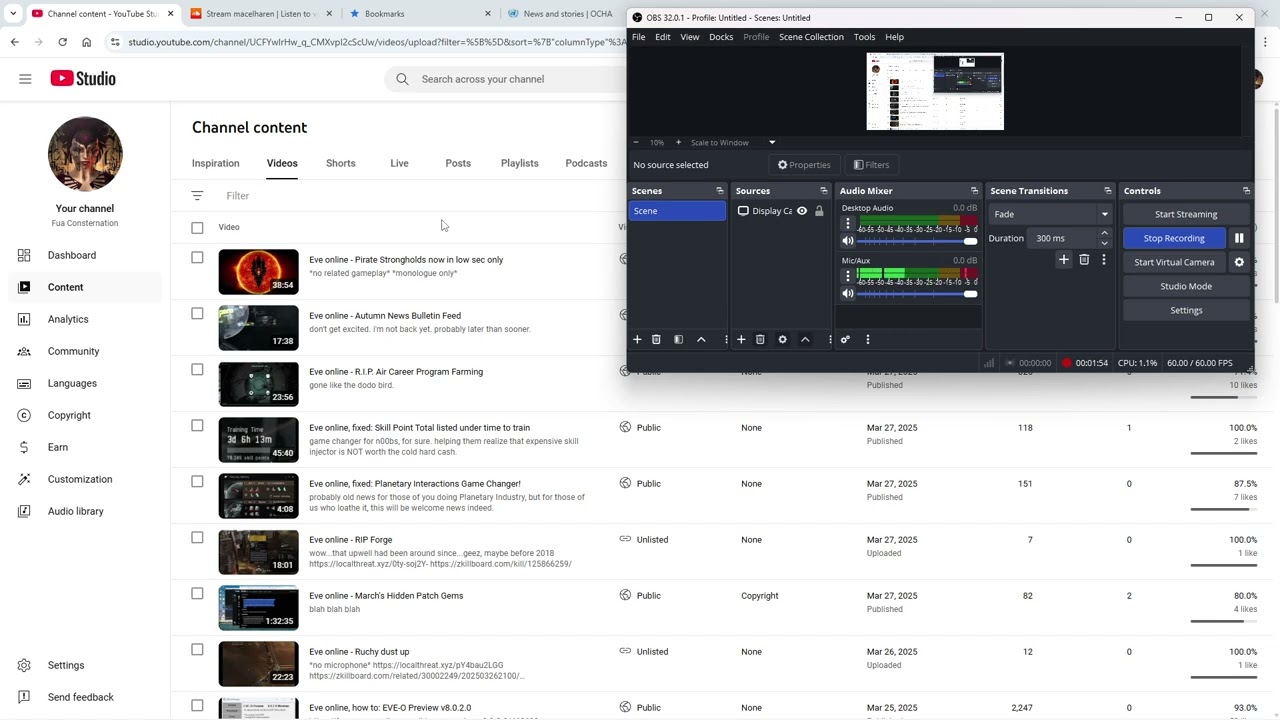Open Dashboard in YouTube Studio sidebar
This screenshot has width=1280, height=720.
tap(72, 255)
